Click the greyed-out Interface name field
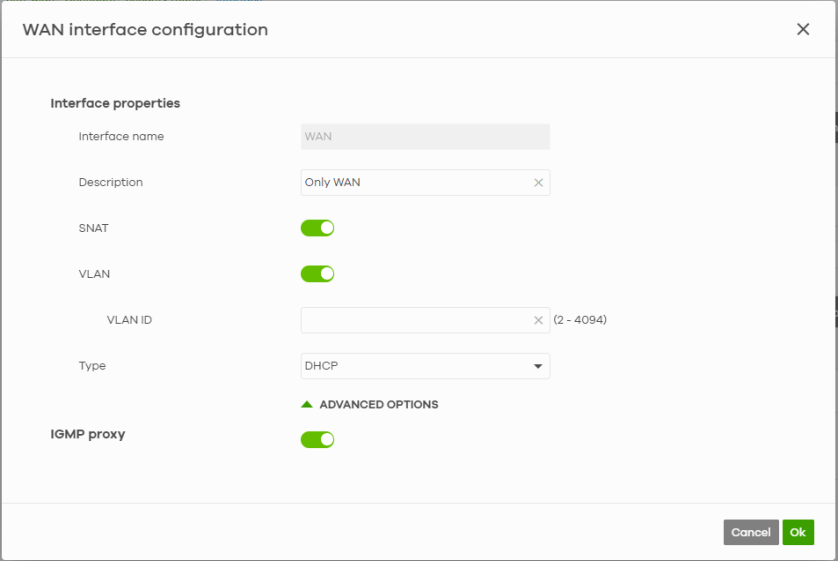Image resolution: width=838 pixels, height=561 pixels. click(x=425, y=137)
